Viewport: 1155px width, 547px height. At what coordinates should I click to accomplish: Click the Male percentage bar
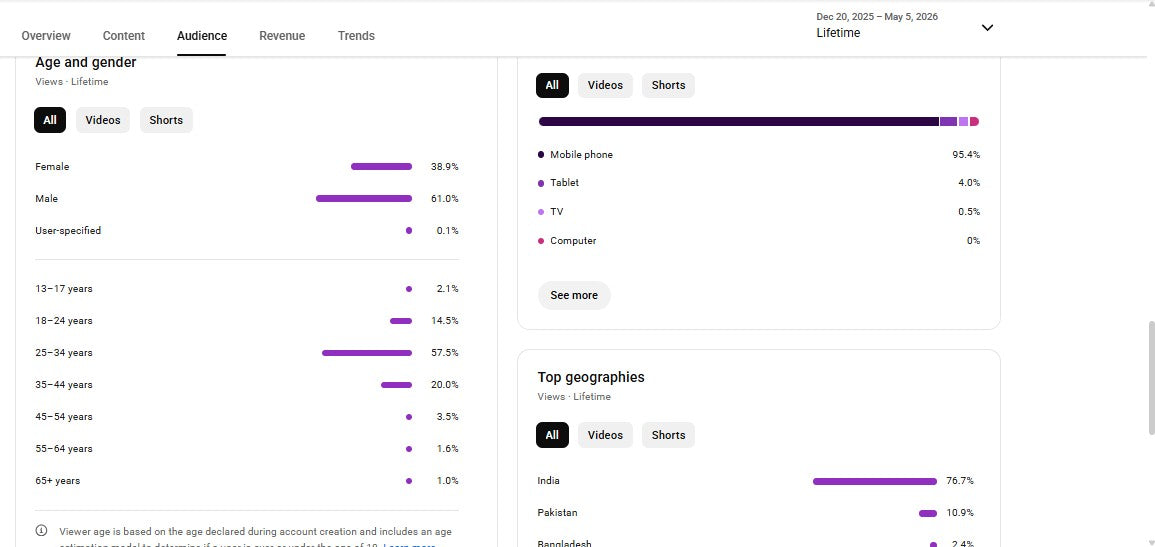[x=364, y=199]
